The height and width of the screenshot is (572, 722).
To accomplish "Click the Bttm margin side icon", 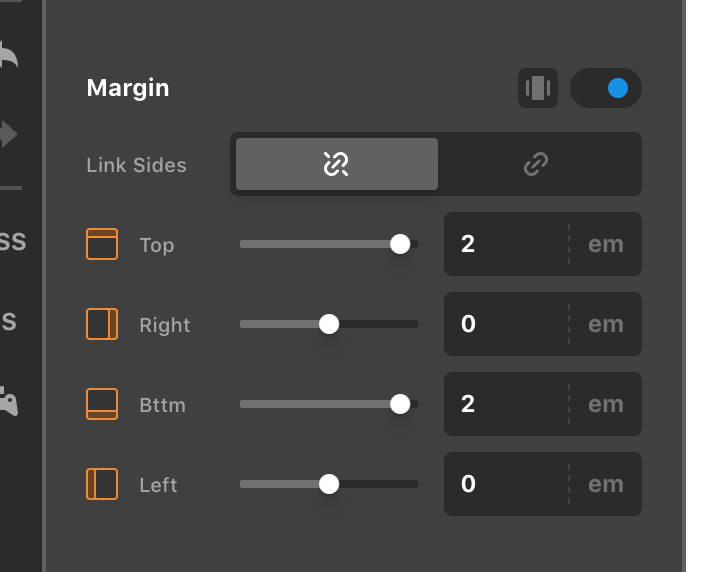I will point(102,404).
